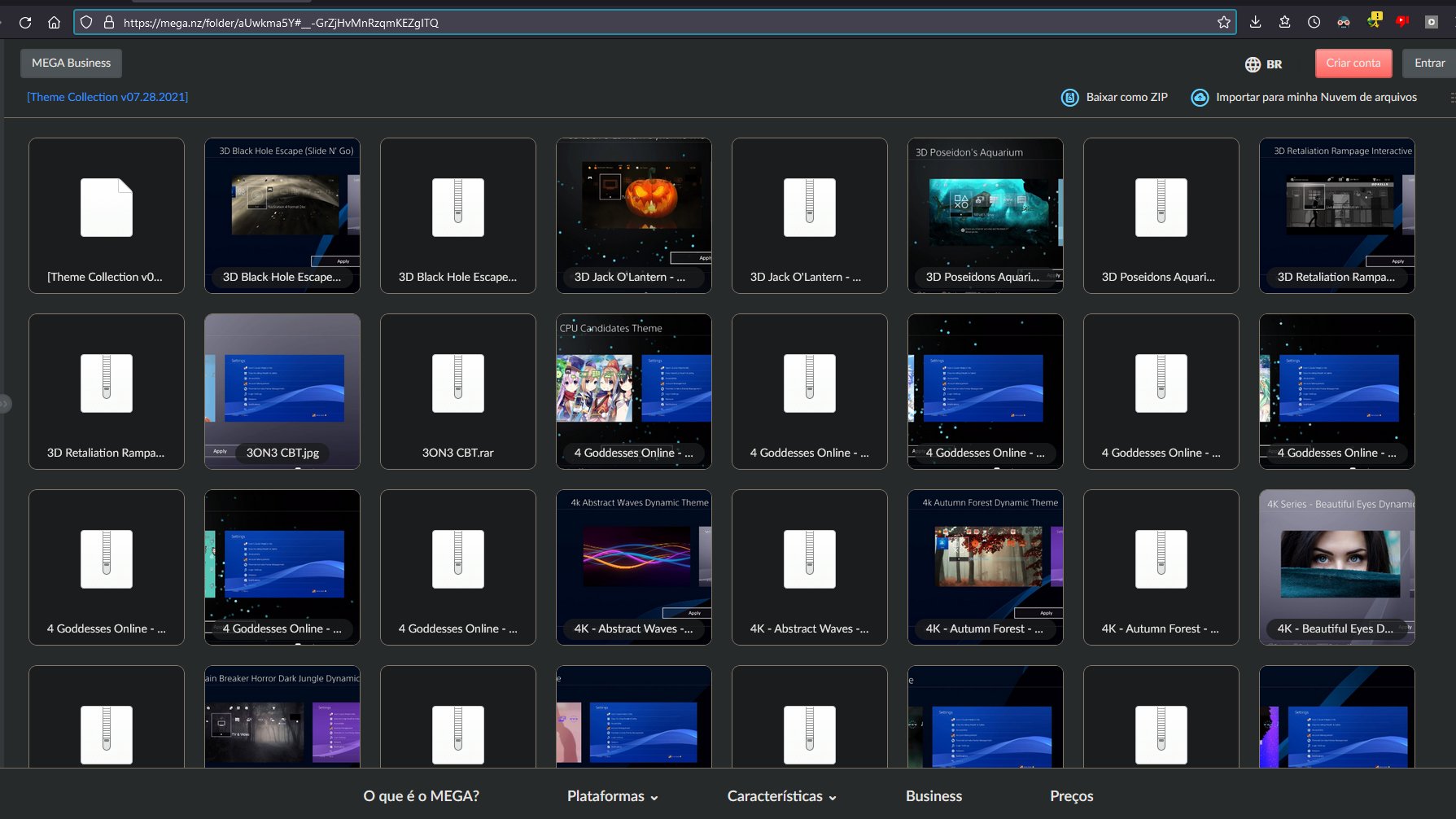Open the CPU Candidates Theme image
This screenshot has width=1456, height=819.
tap(634, 392)
